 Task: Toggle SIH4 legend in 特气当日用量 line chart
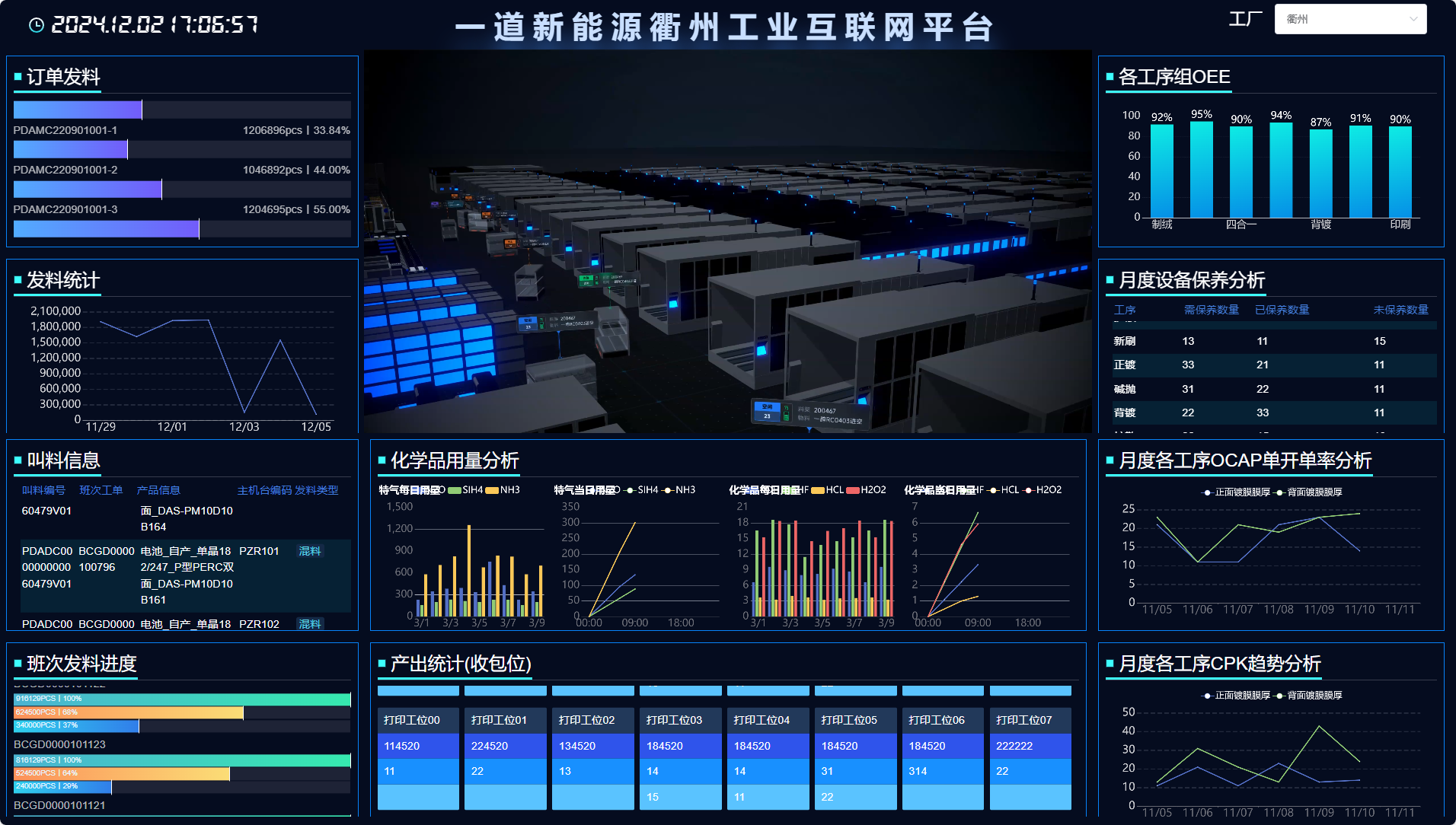click(641, 490)
